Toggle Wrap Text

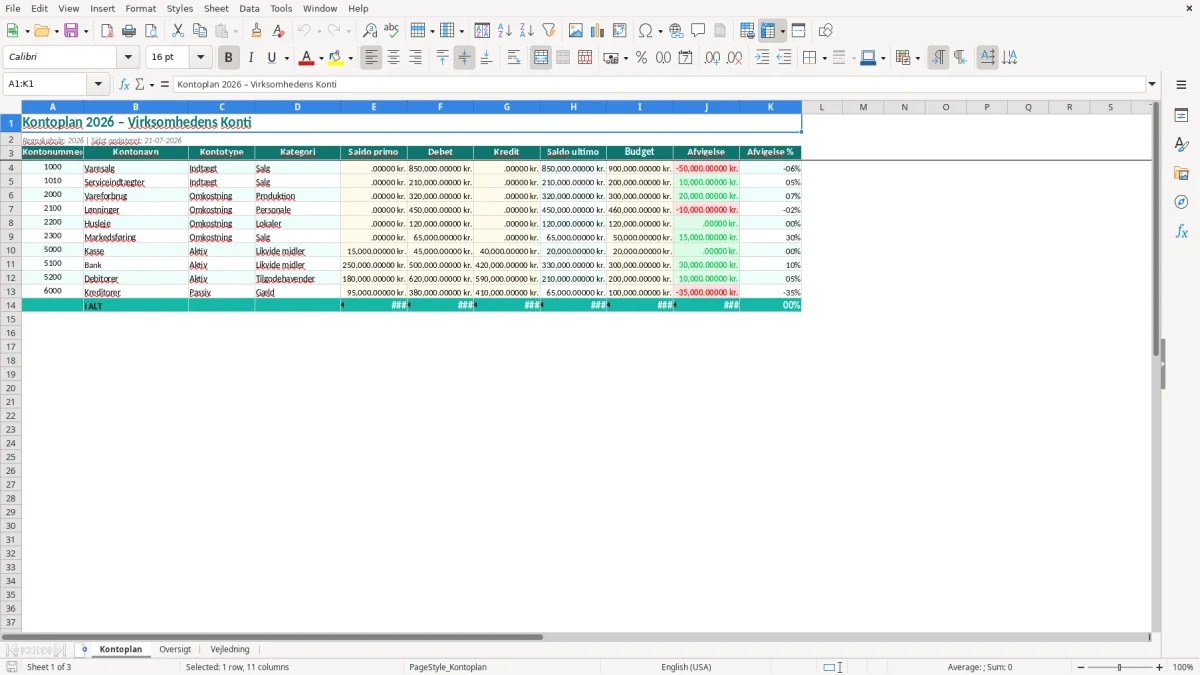(514, 58)
